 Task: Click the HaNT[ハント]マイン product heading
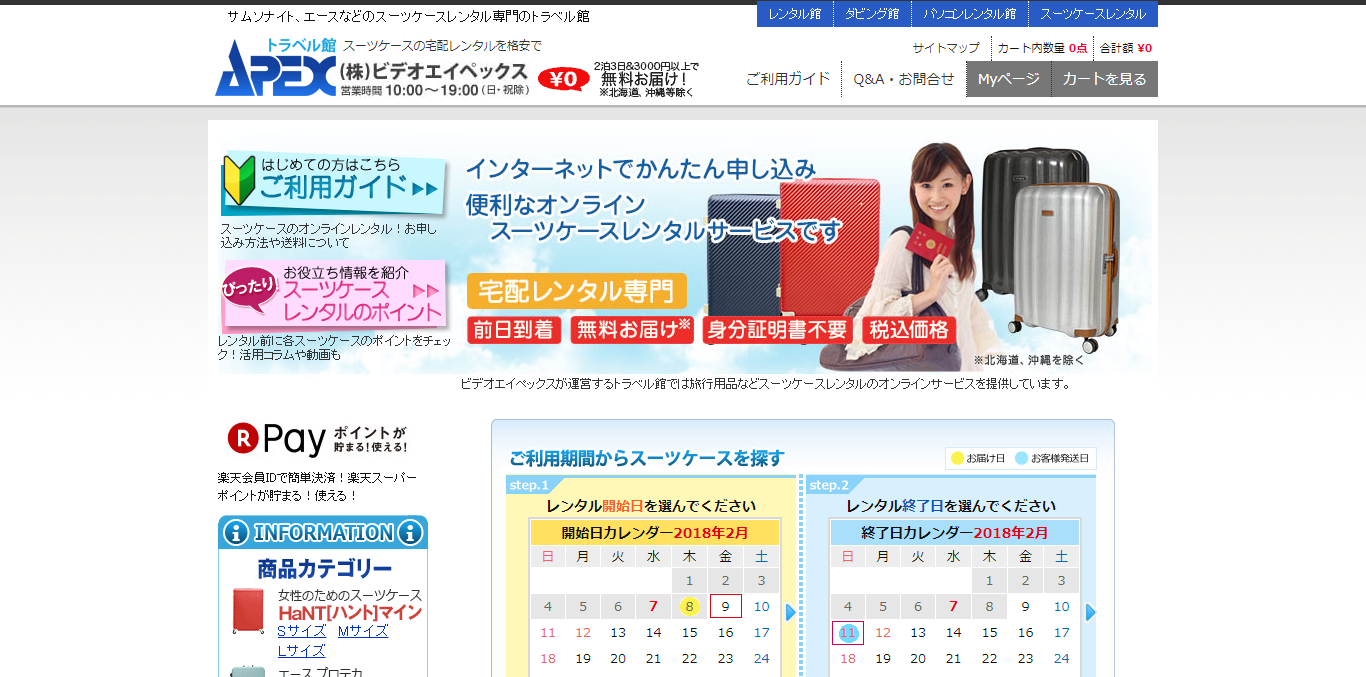pos(350,612)
